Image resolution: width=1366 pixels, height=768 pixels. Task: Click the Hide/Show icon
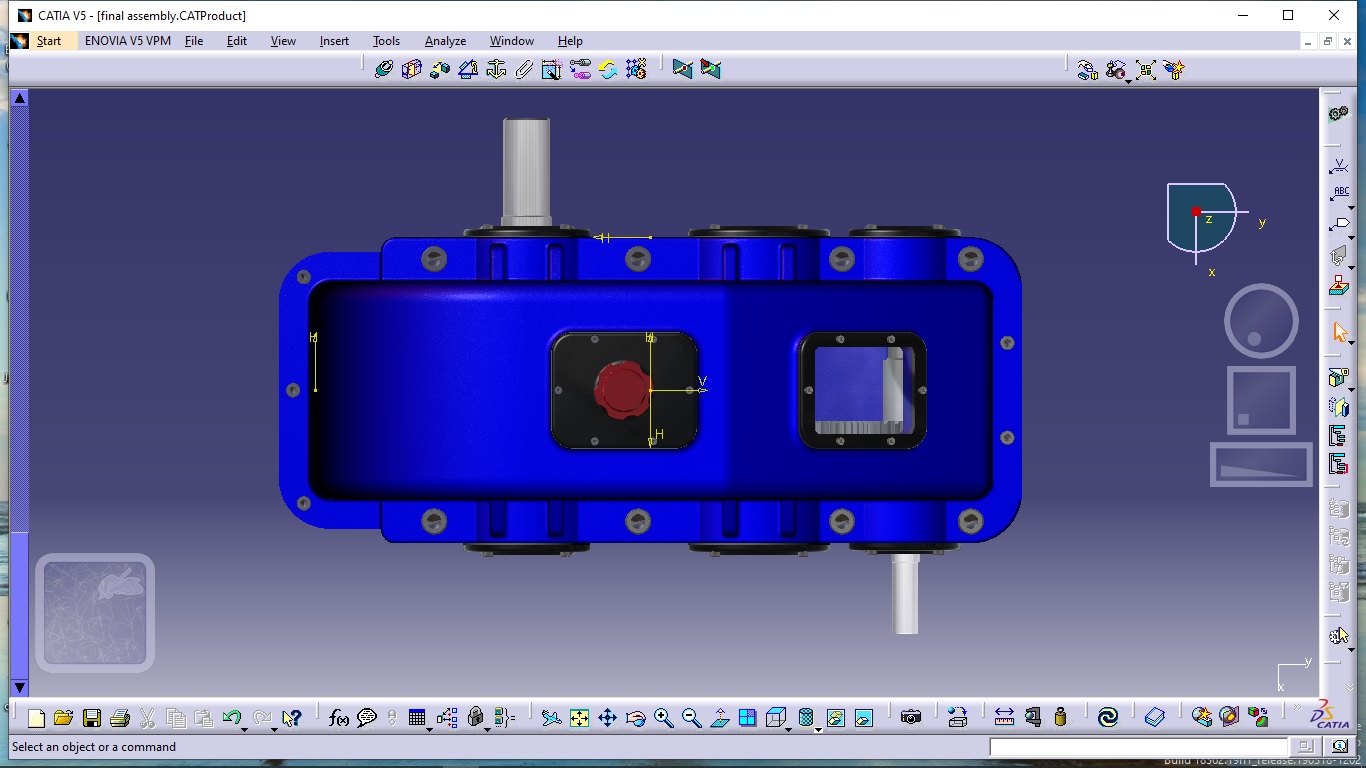pos(835,718)
